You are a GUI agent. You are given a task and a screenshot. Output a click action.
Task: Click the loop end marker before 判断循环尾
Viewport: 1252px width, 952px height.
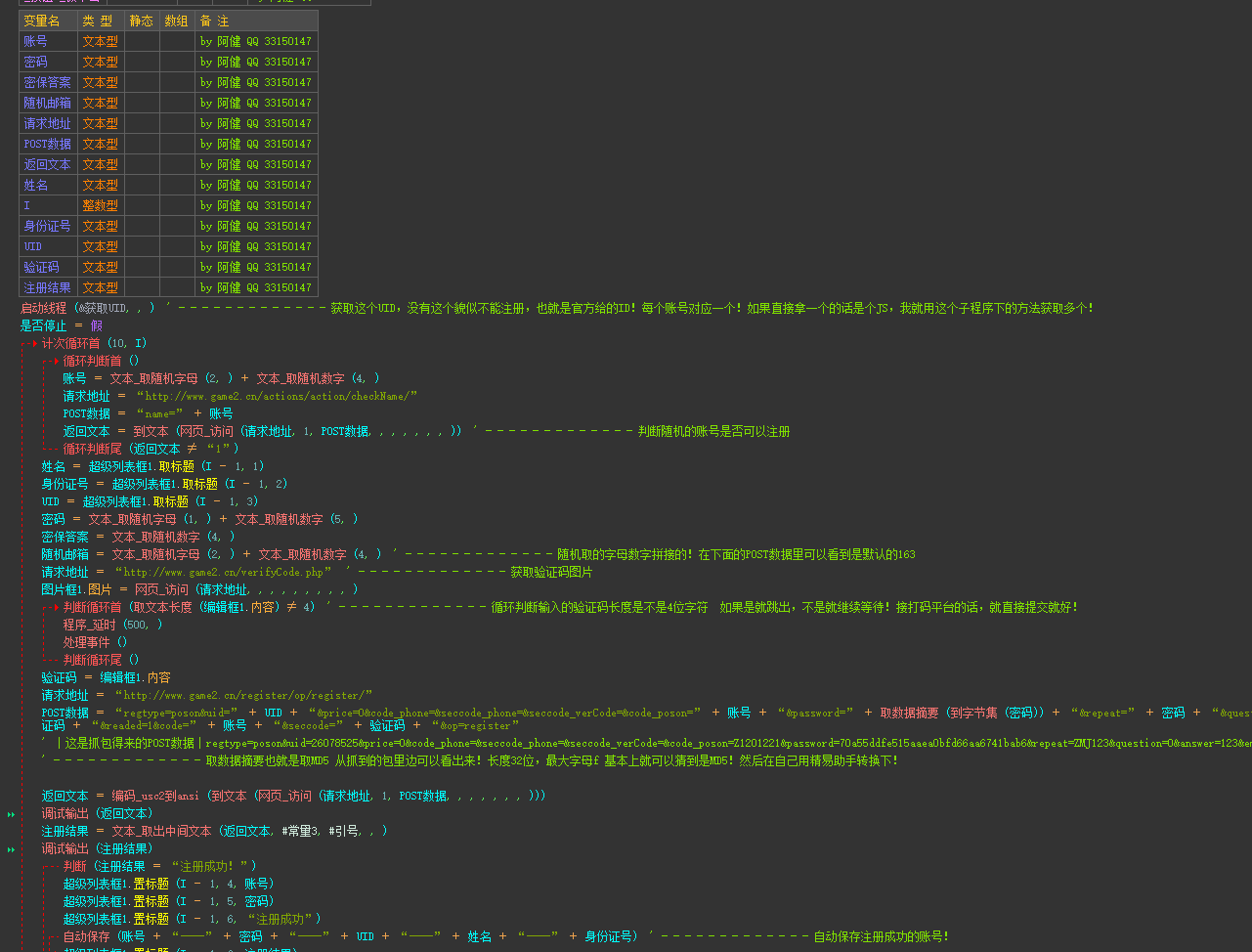52,661
